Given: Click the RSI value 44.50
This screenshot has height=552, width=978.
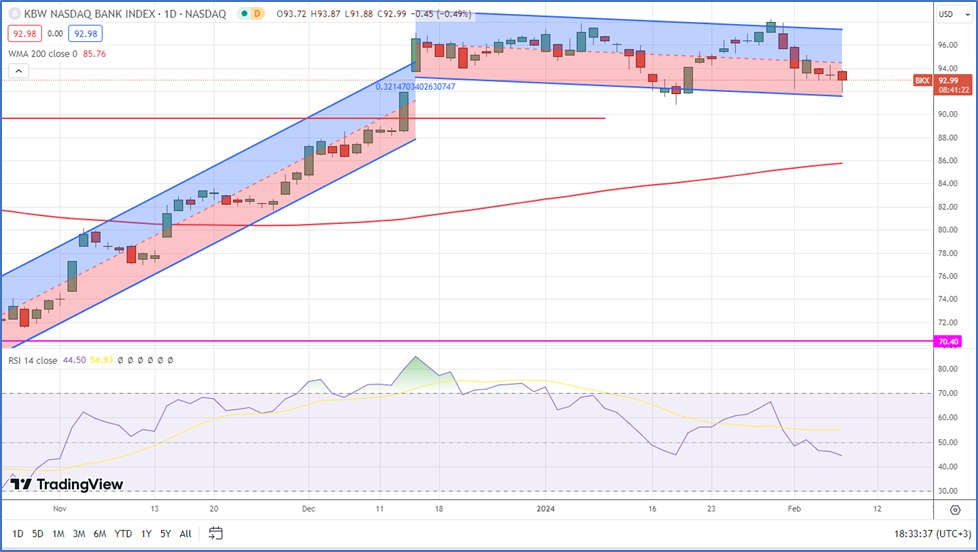Looking at the screenshot, I should click(74, 361).
